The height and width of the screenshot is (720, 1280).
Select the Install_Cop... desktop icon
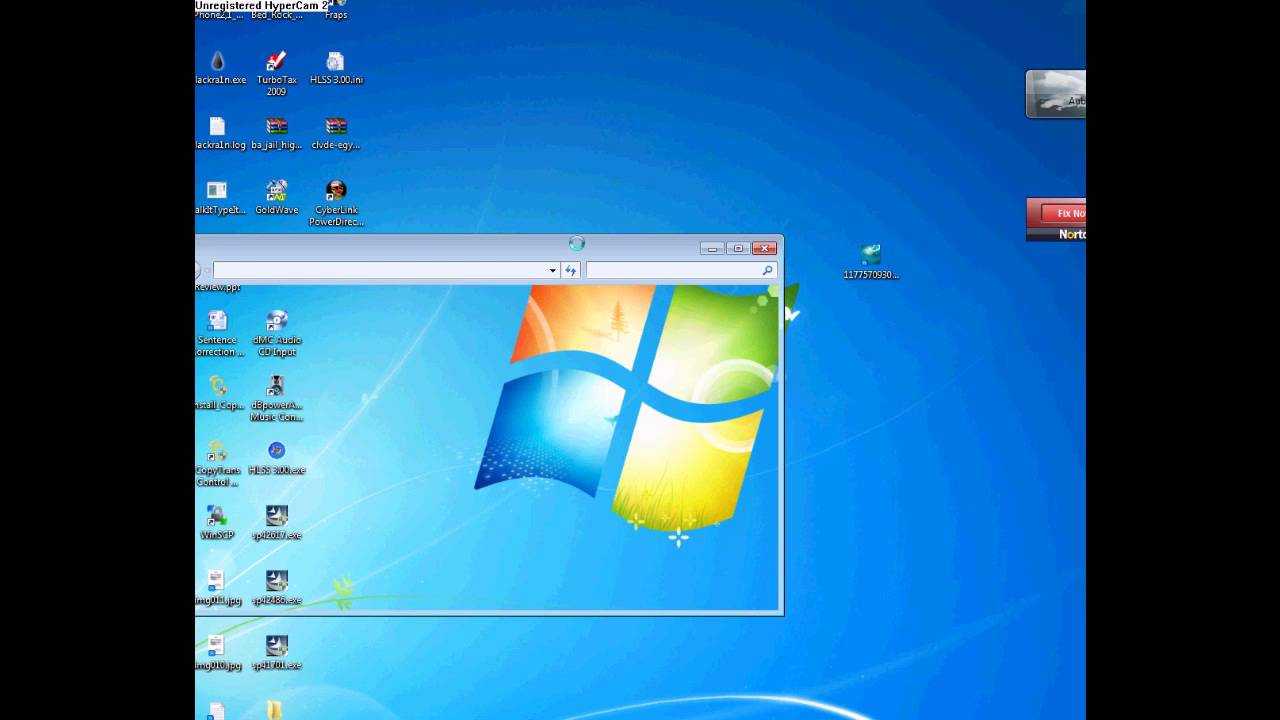click(218, 393)
